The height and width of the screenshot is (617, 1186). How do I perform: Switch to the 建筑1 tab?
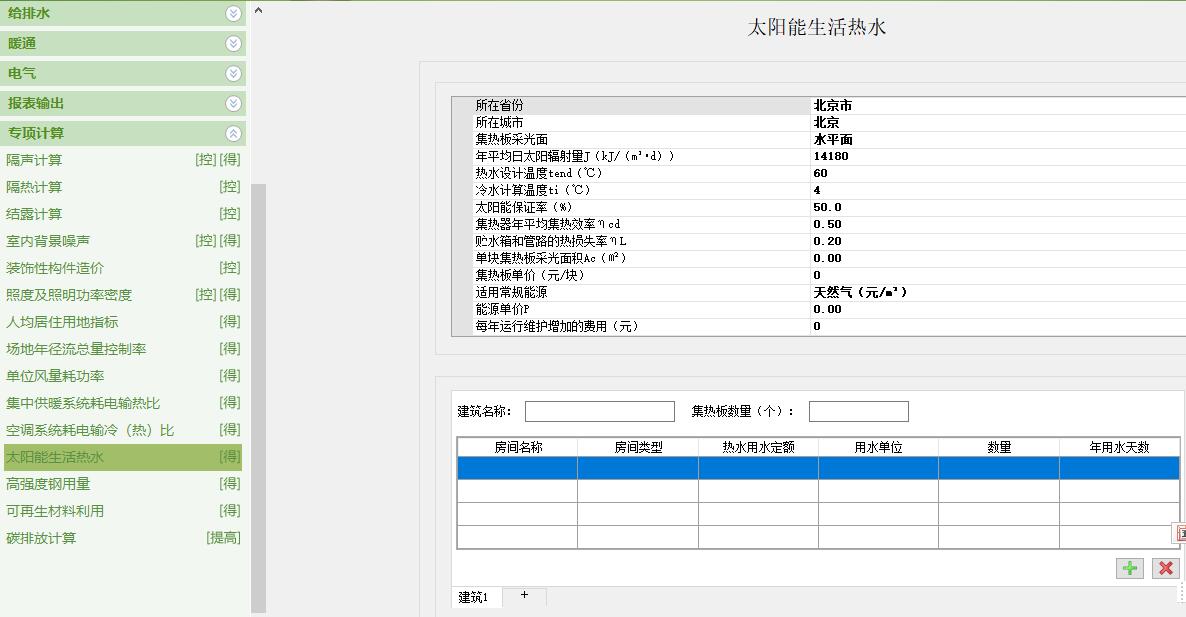[x=476, y=596]
